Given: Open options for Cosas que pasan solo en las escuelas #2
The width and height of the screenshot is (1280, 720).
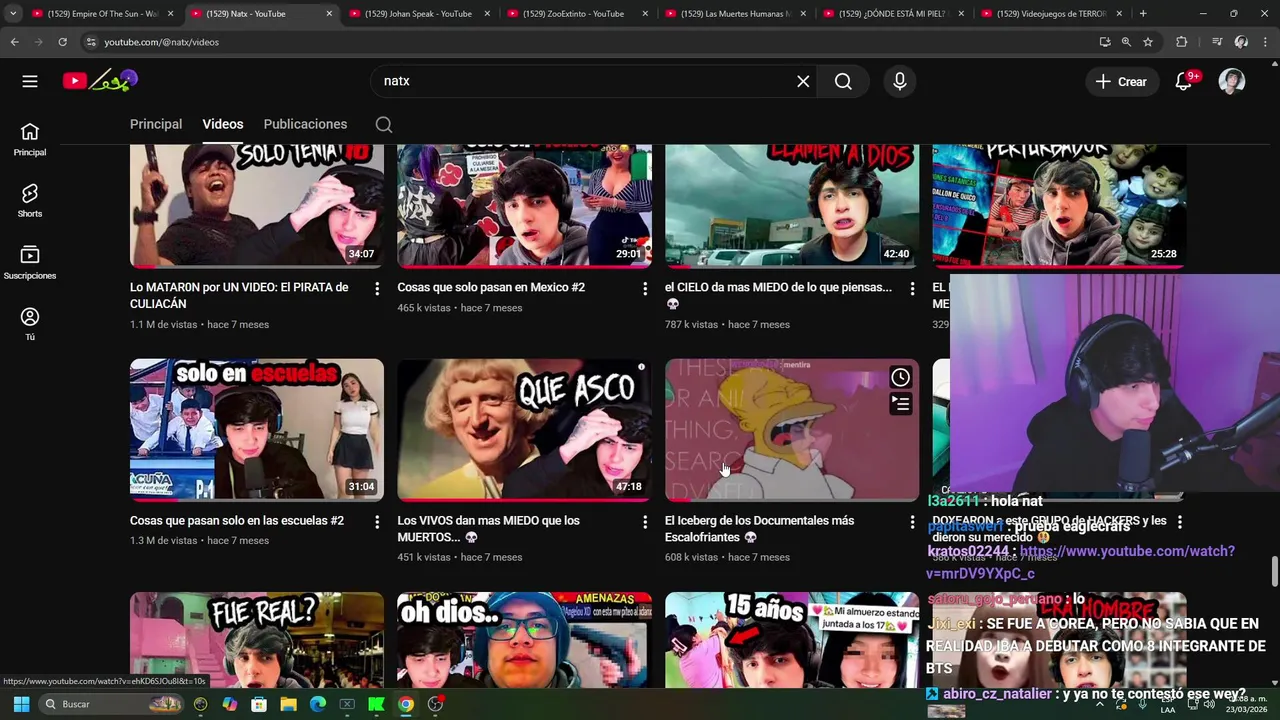Looking at the screenshot, I should (x=377, y=521).
